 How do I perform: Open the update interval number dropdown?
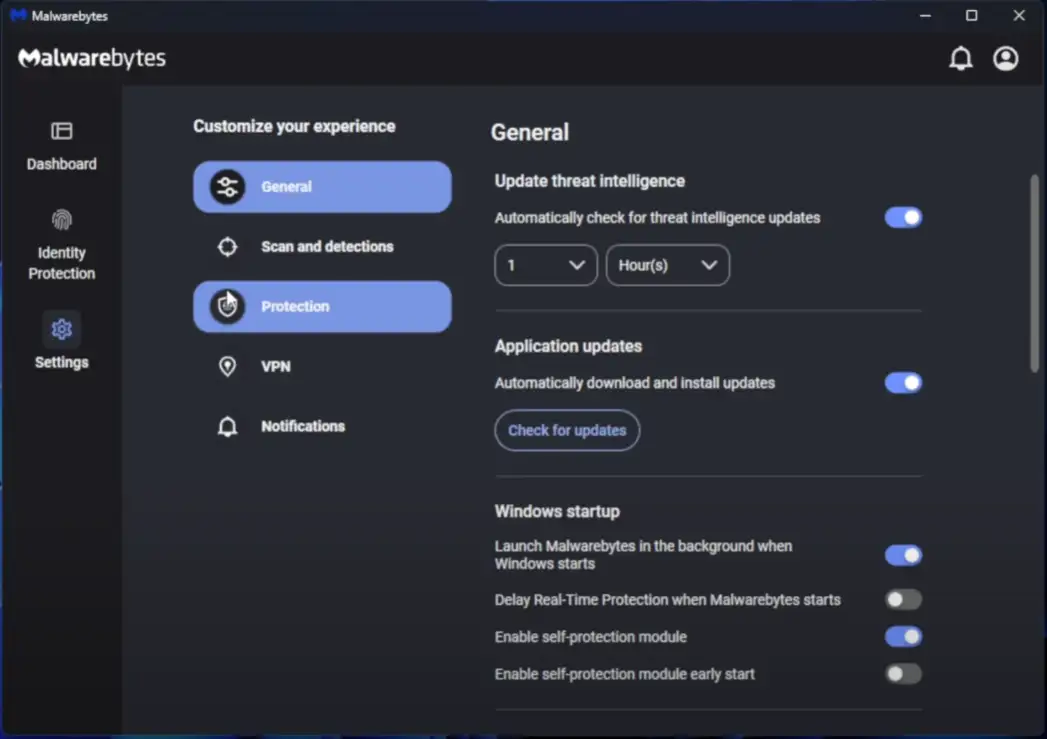coord(546,266)
